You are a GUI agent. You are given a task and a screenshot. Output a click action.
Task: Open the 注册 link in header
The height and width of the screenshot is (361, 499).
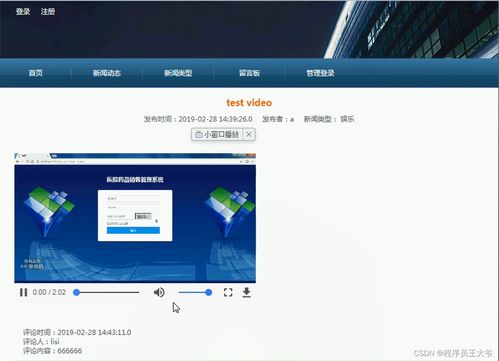pyautogui.click(x=48, y=12)
